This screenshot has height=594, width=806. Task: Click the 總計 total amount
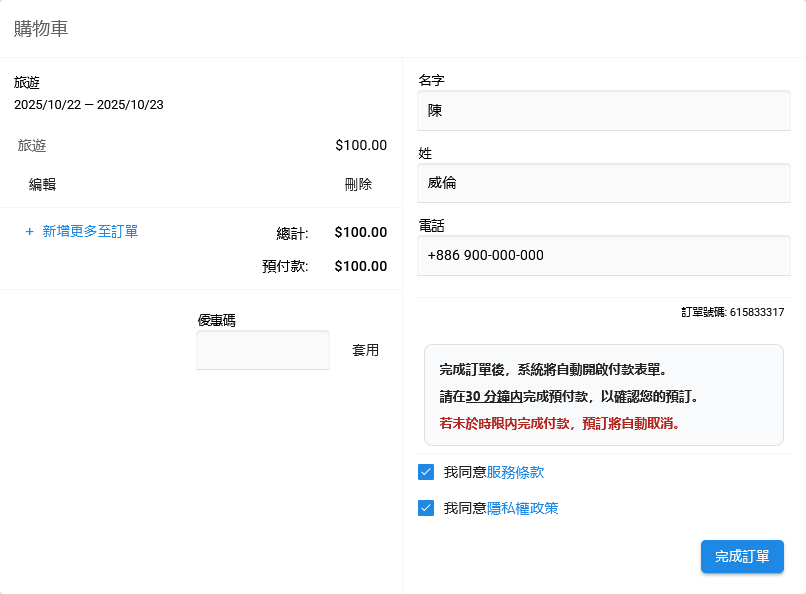360,233
